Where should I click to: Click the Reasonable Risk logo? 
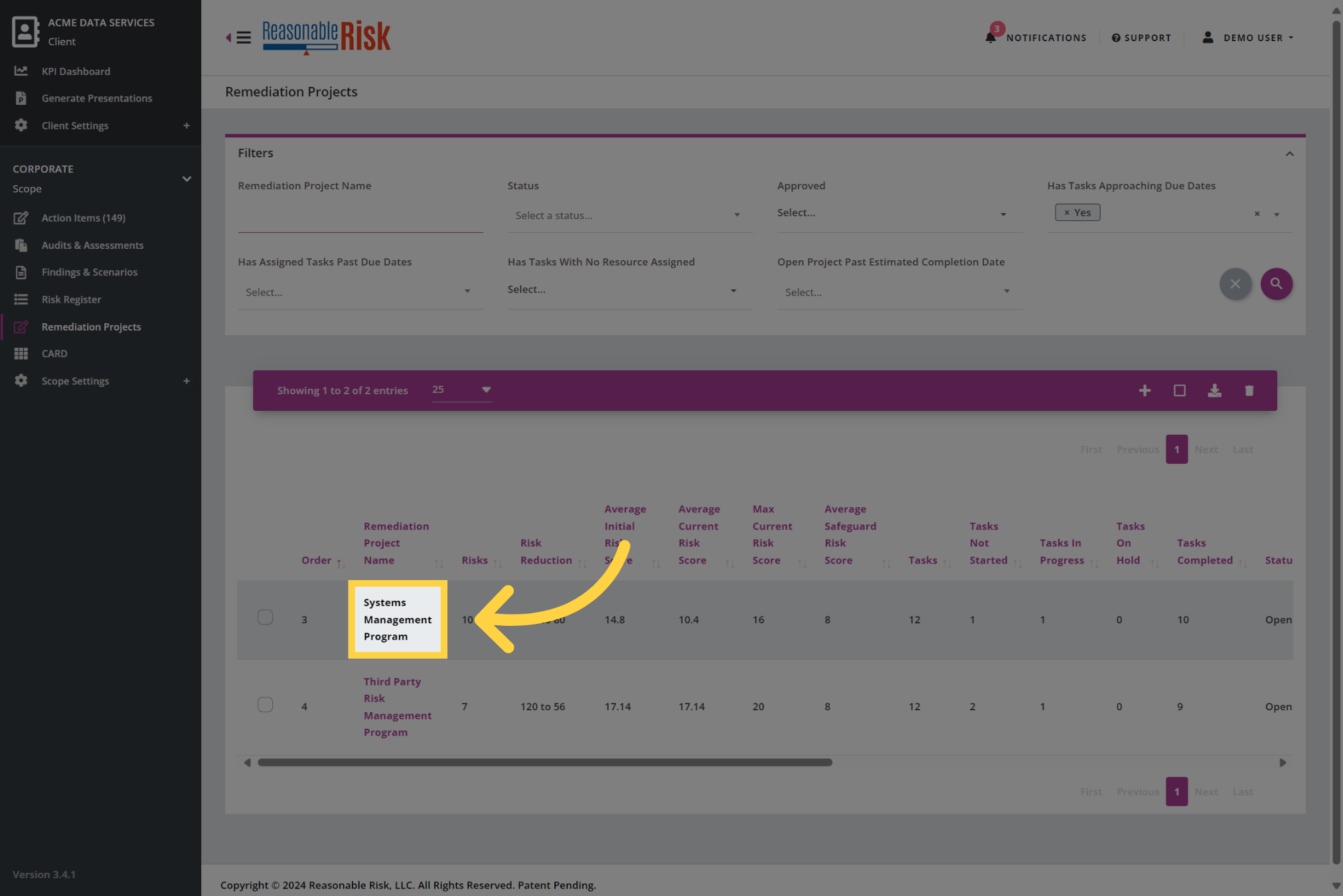click(326, 37)
